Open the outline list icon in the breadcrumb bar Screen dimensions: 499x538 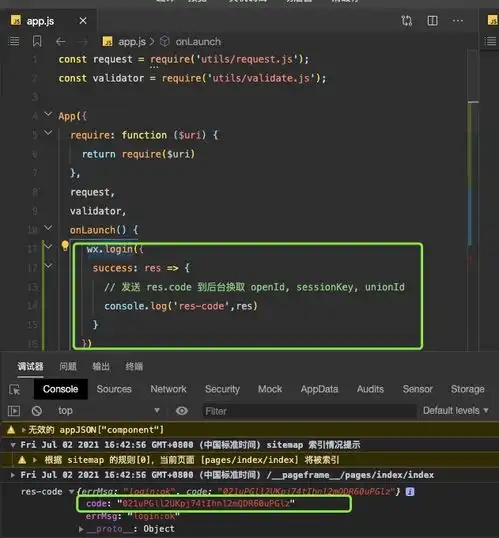(x=14, y=42)
